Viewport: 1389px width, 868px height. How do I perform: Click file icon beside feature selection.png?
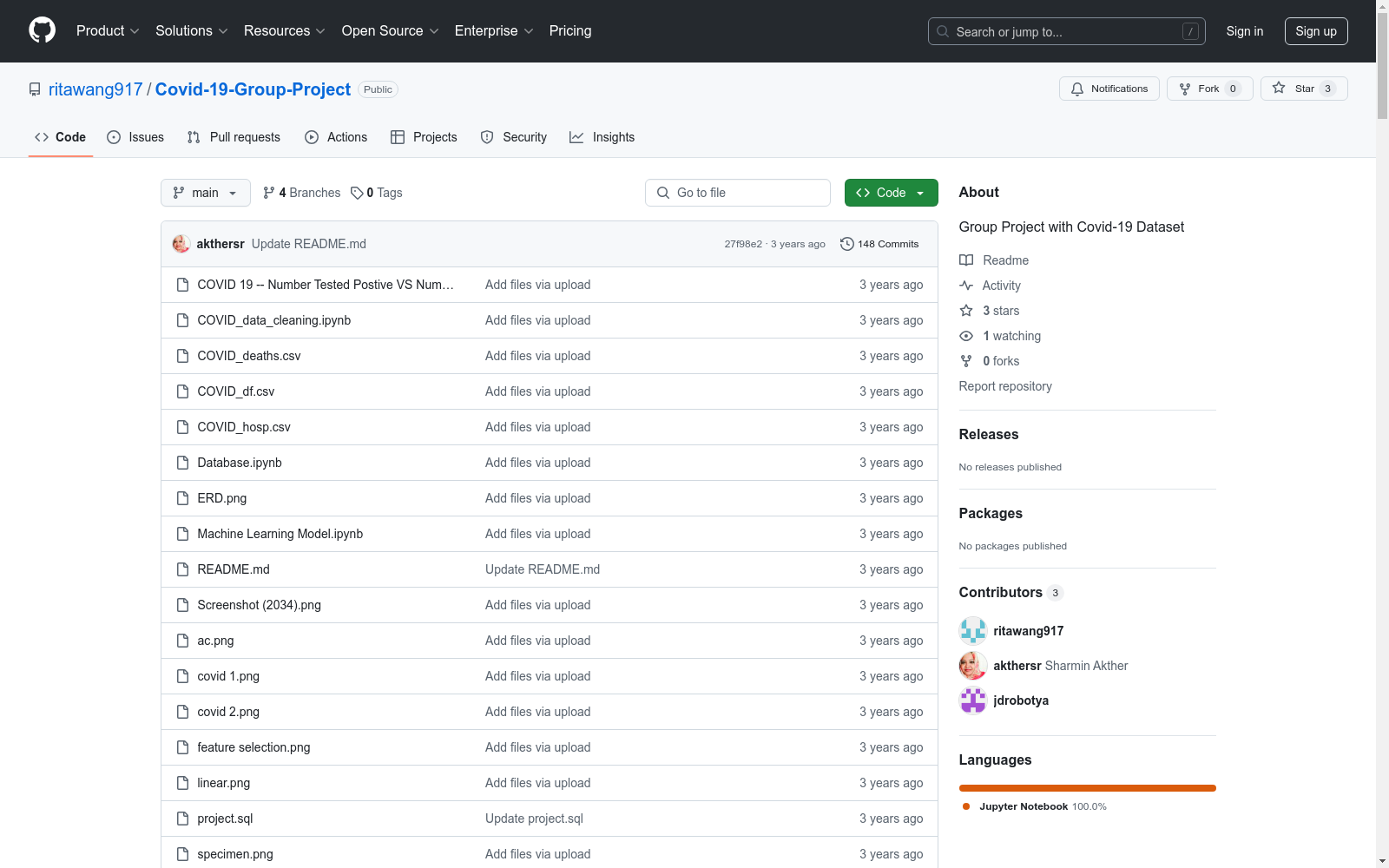[182, 747]
